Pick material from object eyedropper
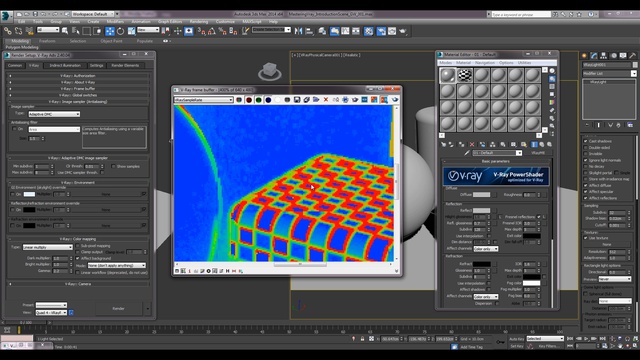The image size is (640, 360). [x=467, y=153]
